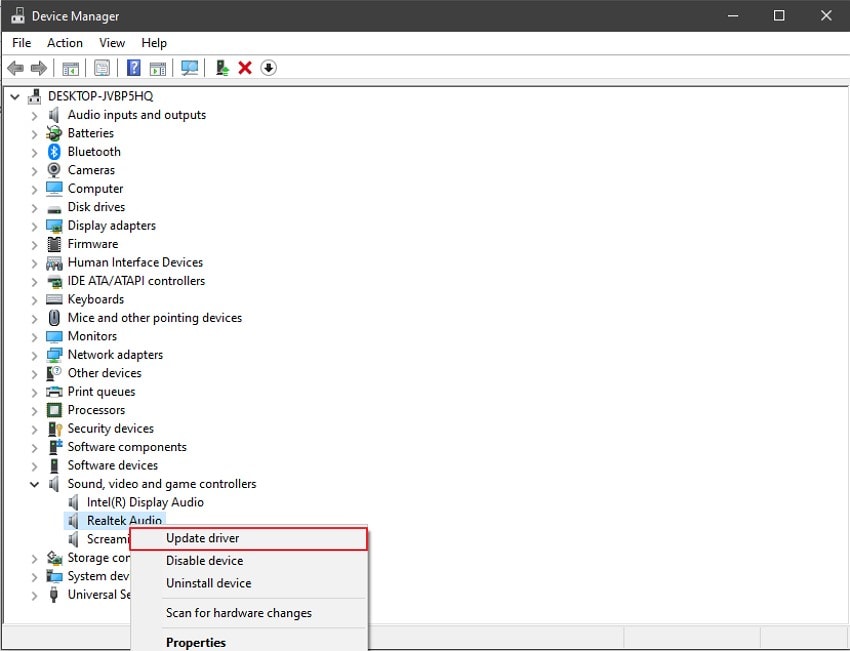
Task: Select the Cameras label
Action: [x=91, y=170]
